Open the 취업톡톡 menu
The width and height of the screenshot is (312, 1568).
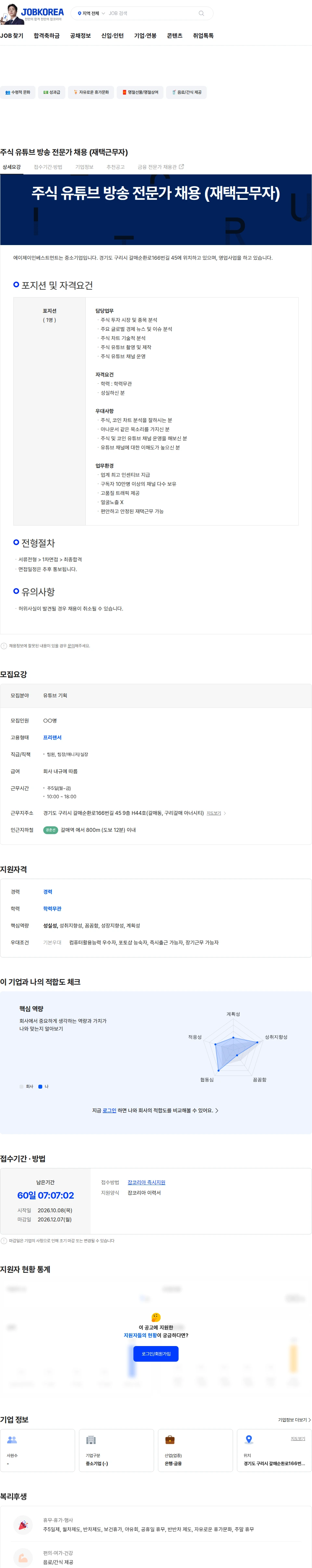coord(203,36)
